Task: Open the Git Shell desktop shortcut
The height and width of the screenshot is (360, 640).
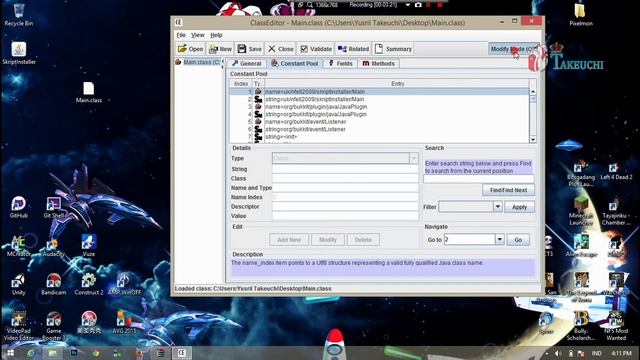Action: (53, 207)
